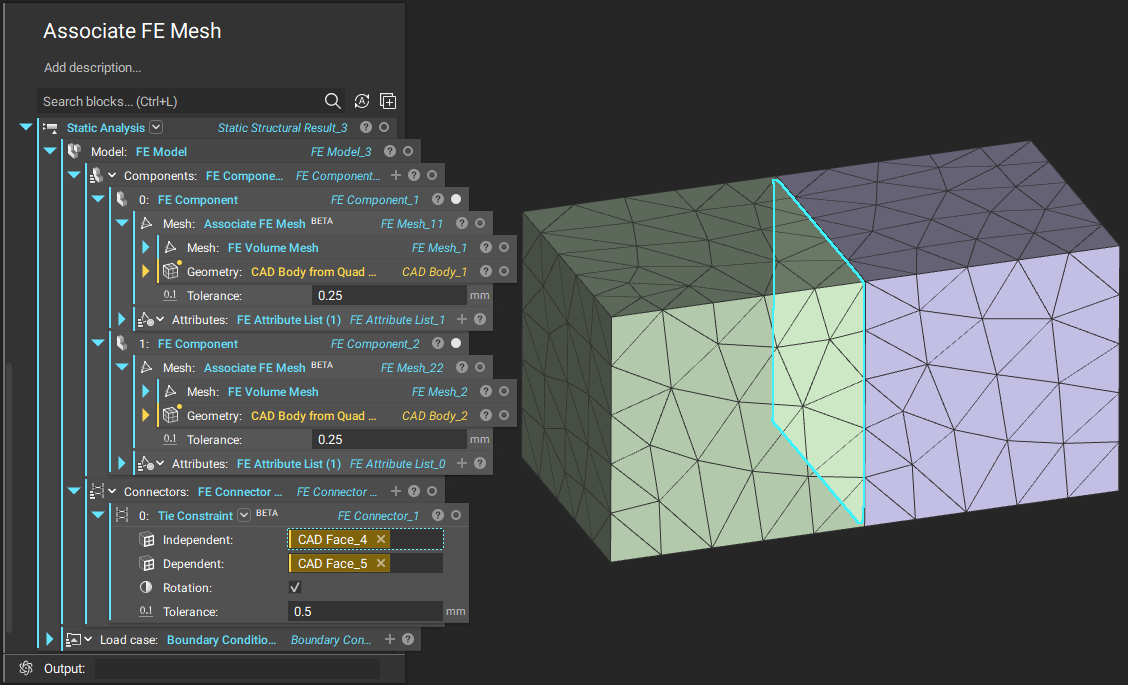The width and height of the screenshot is (1128, 685).
Task: Open the first Associate FE Mesh link (FE Mesh_11)
Action: (x=255, y=224)
